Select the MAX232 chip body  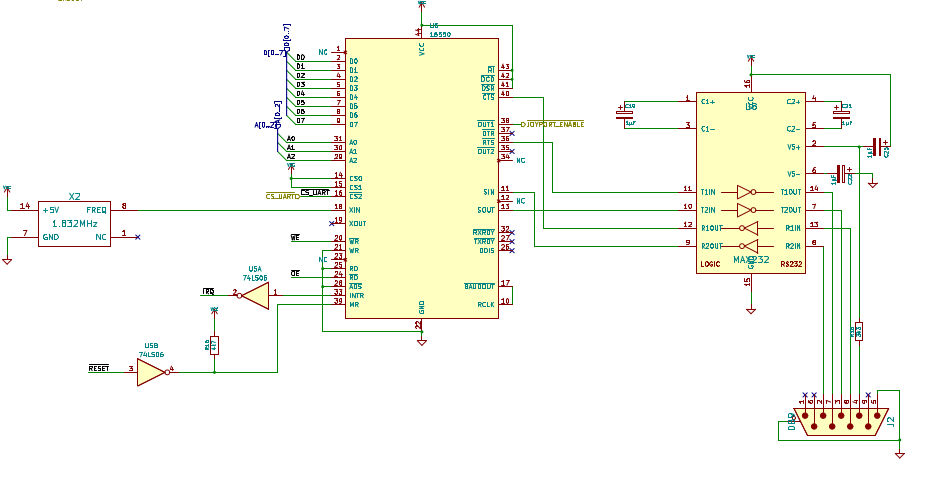[751, 183]
